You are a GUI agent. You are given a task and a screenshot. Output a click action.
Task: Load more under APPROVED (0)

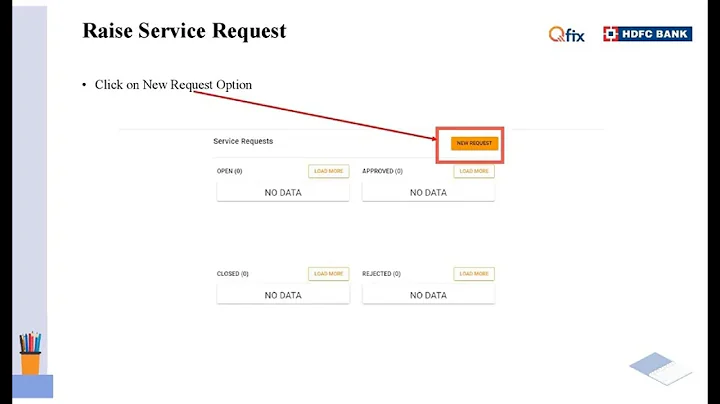pos(474,171)
